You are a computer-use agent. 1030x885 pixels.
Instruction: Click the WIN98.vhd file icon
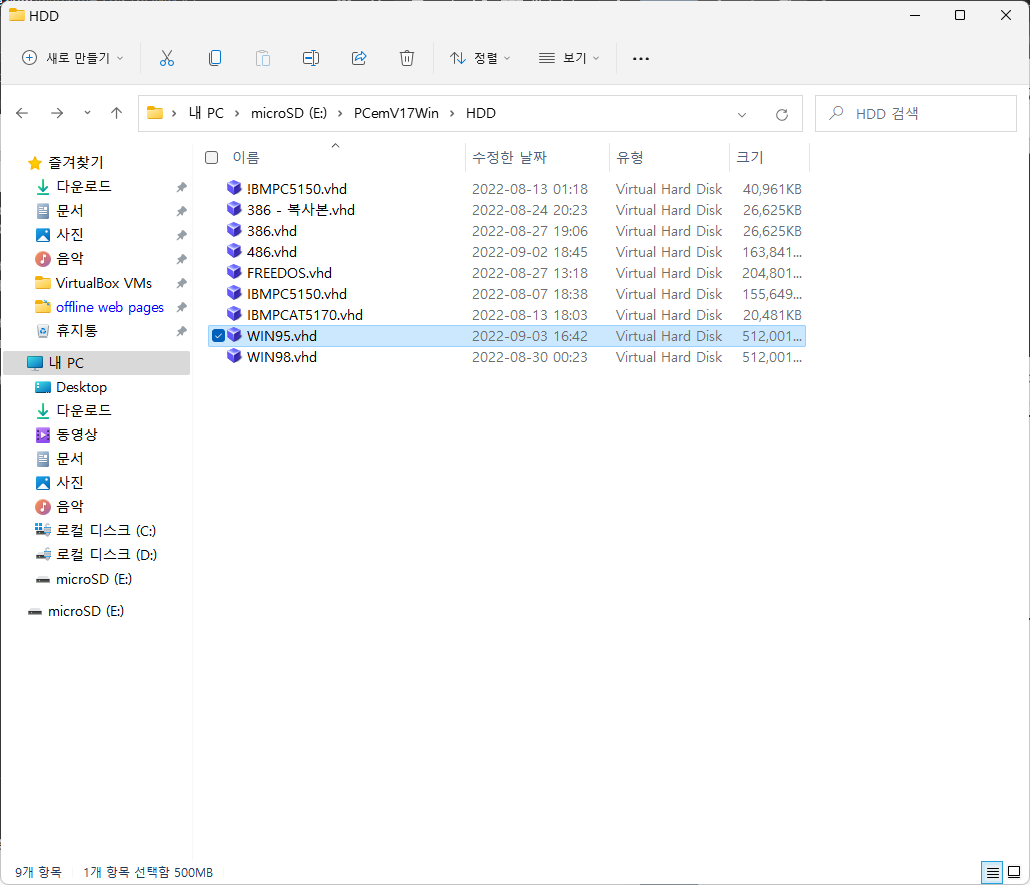pos(234,357)
